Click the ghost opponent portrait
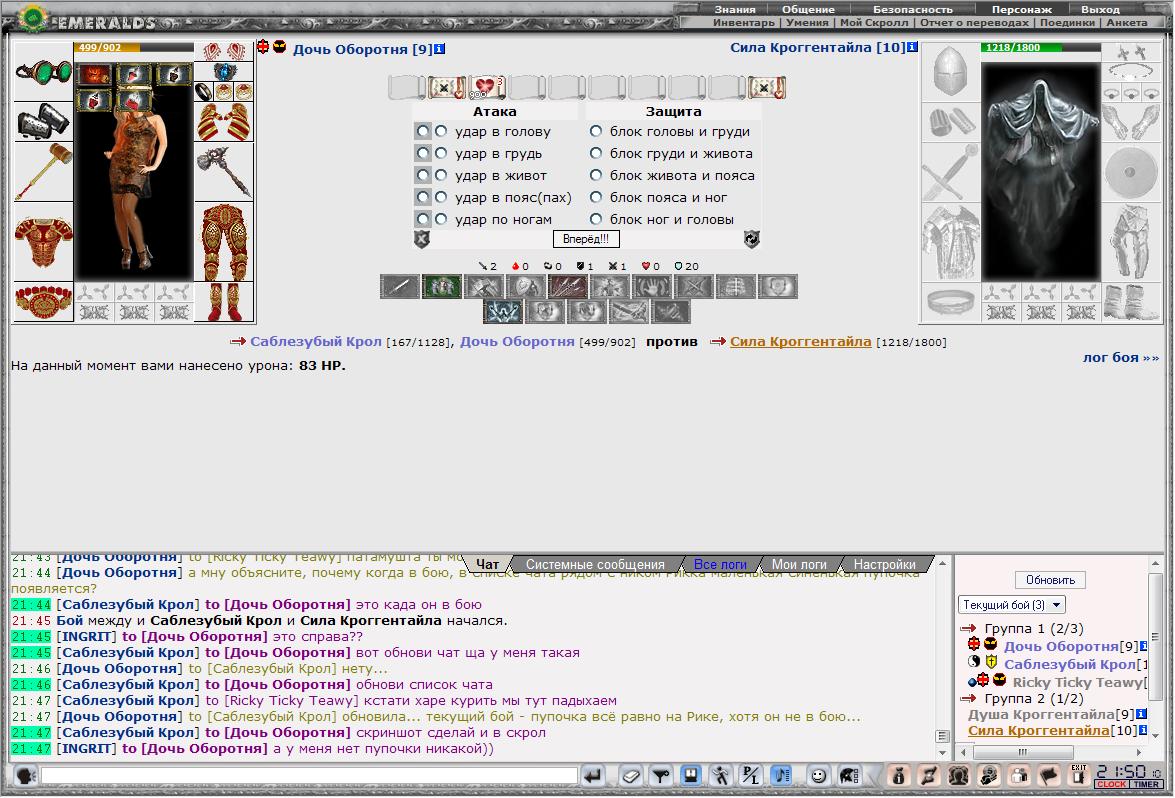 (1040, 171)
